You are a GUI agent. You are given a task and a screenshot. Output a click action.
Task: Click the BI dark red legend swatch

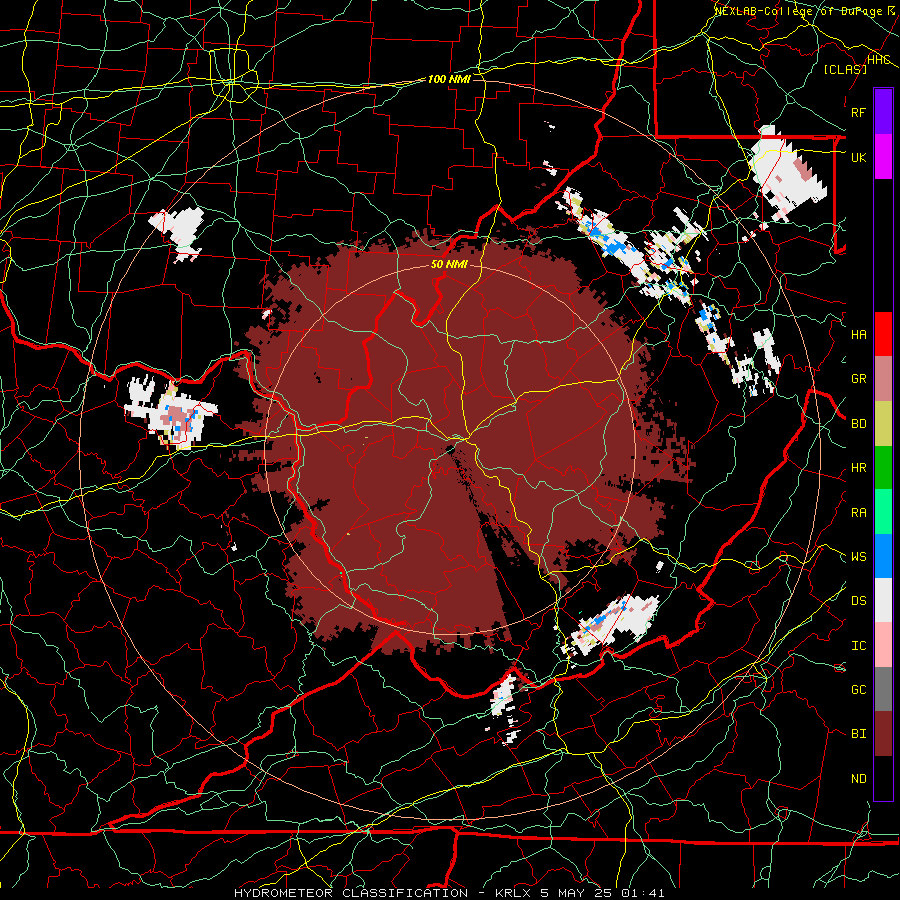883,734
